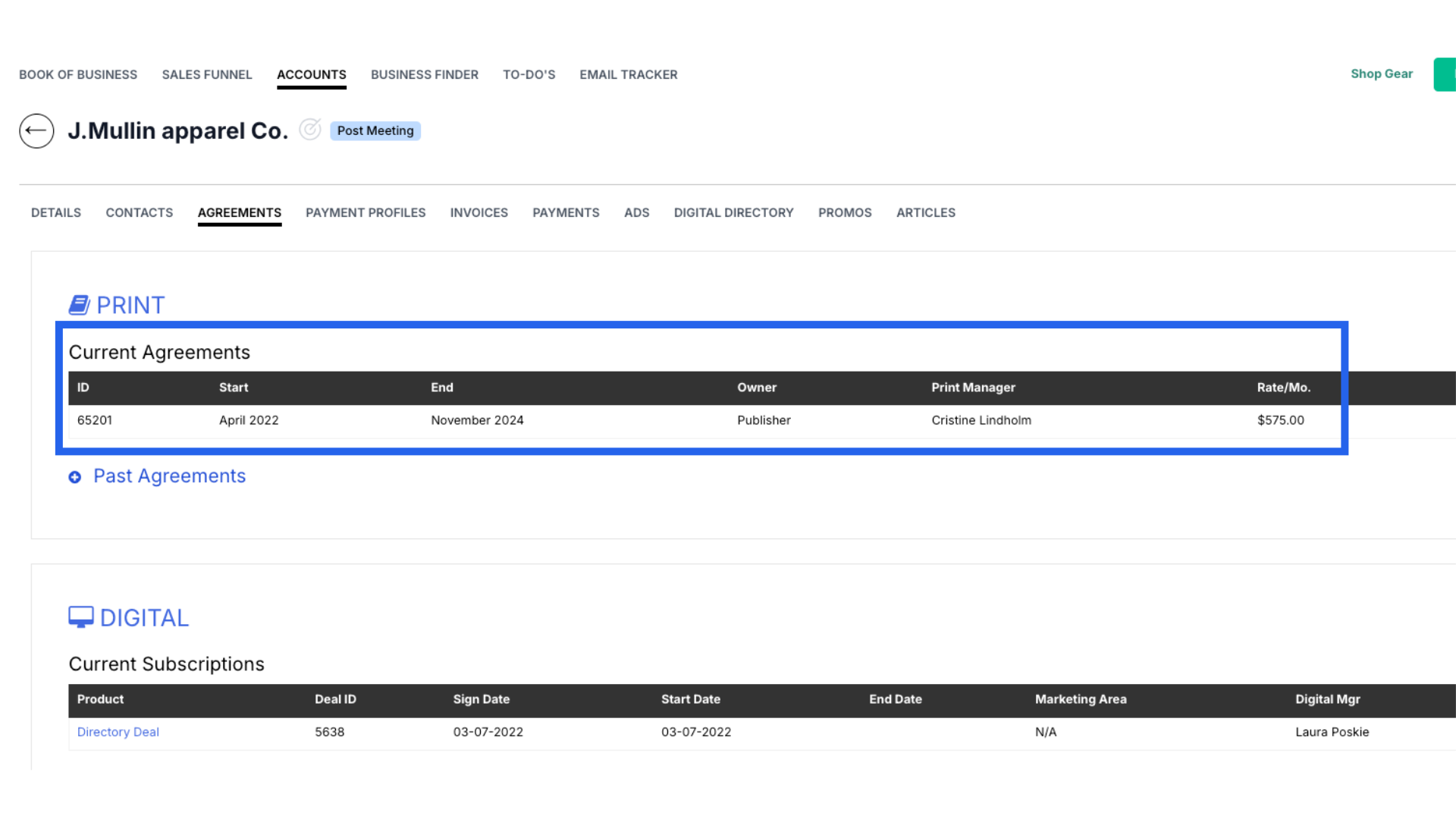Select the Accounts tab
The image size is (1456, 819).
pos(312,74)
